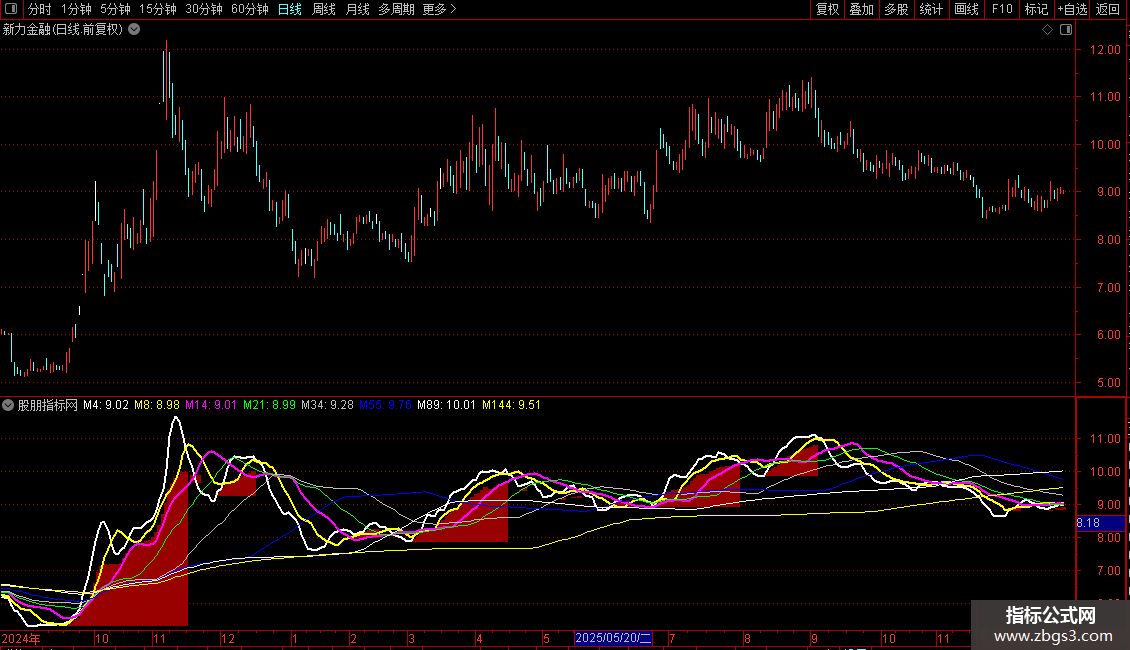Open the 多股 multi-stock view
The image size is (1130, 650).
tap(896, 9)
